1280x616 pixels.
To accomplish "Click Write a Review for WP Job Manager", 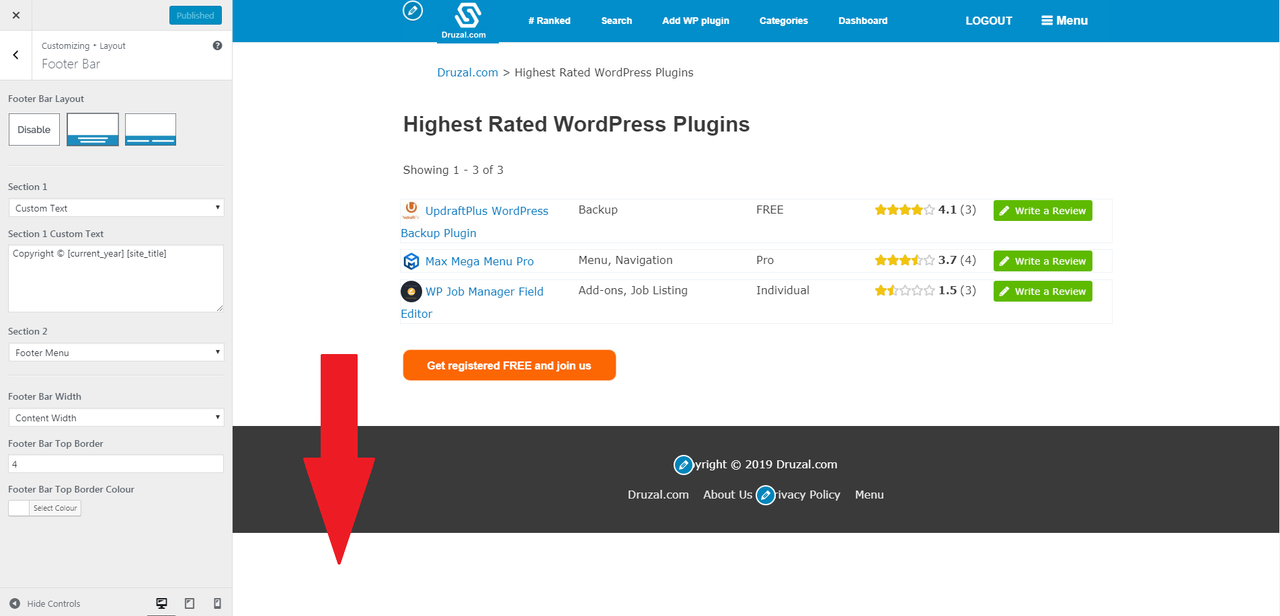I will 1042,291.
